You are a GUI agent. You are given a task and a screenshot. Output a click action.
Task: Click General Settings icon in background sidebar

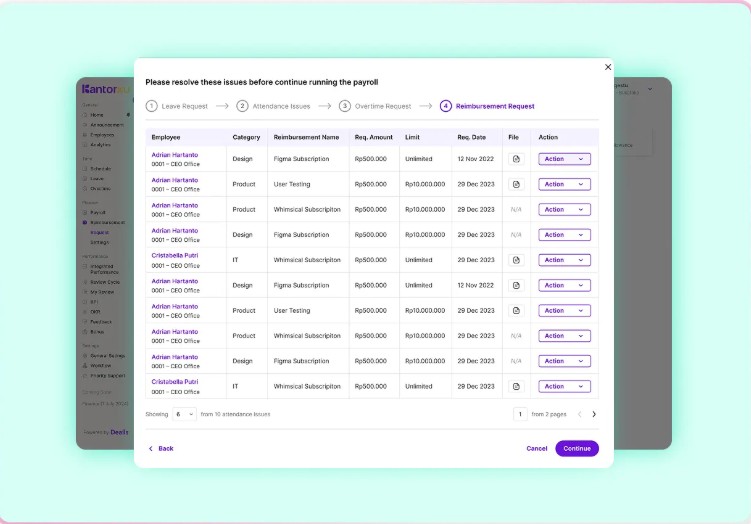[x=85, y=356]
